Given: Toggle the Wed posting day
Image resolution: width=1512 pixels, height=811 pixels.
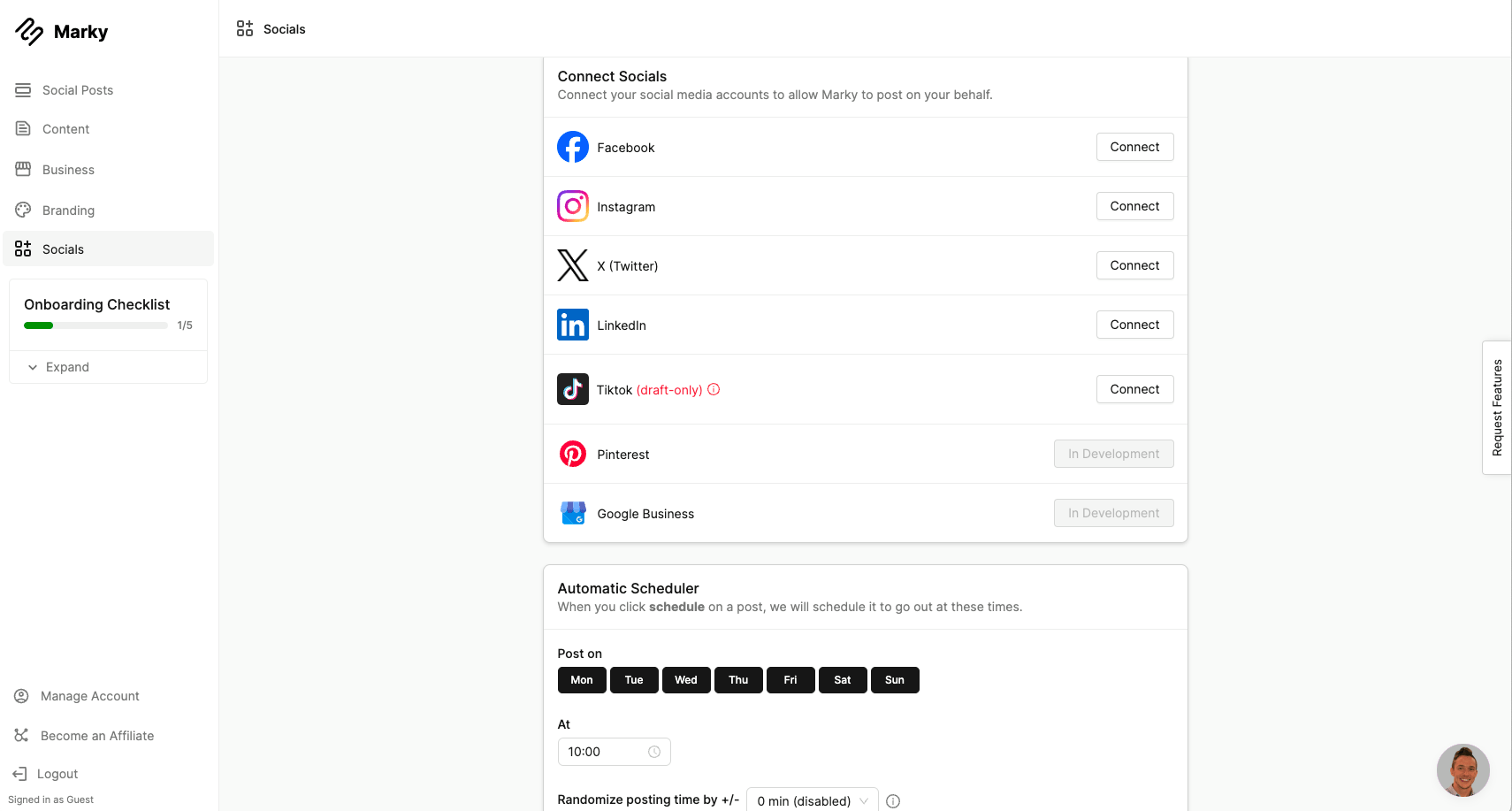Looking at the screenshot, I should 686,680.
